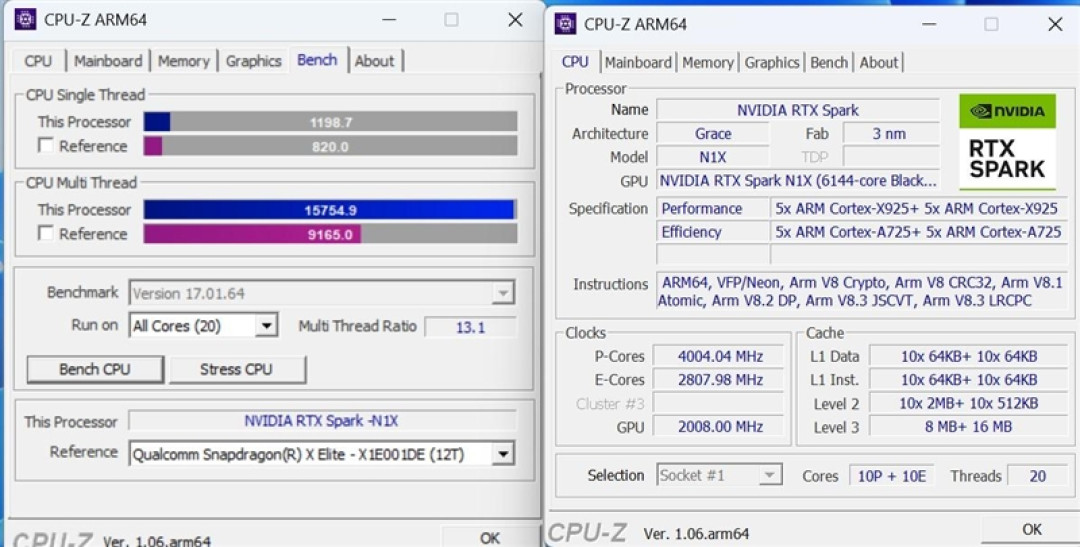Select Bench tab in left window

pos(318,60)
